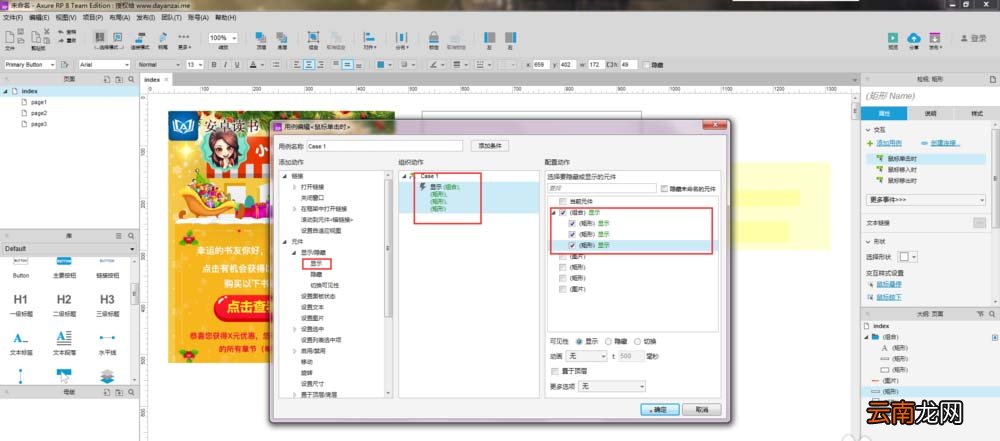Send widget to back (底层)

(281, 39)
